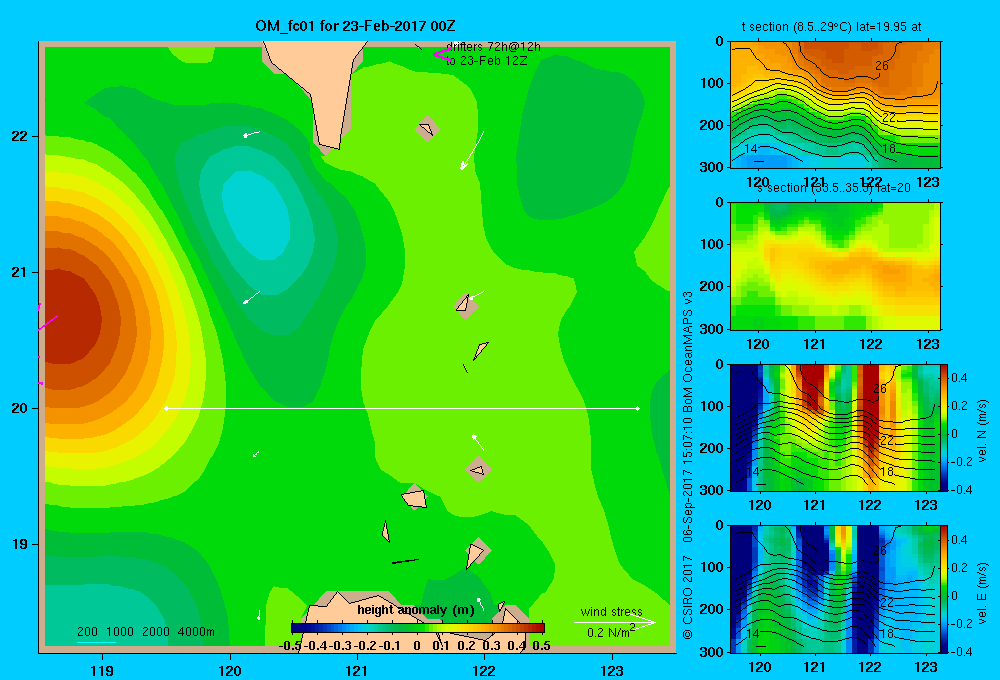Open the eastward velocity section plot
The width and height of the screenshot is (1000, 680).
point(835,589)
